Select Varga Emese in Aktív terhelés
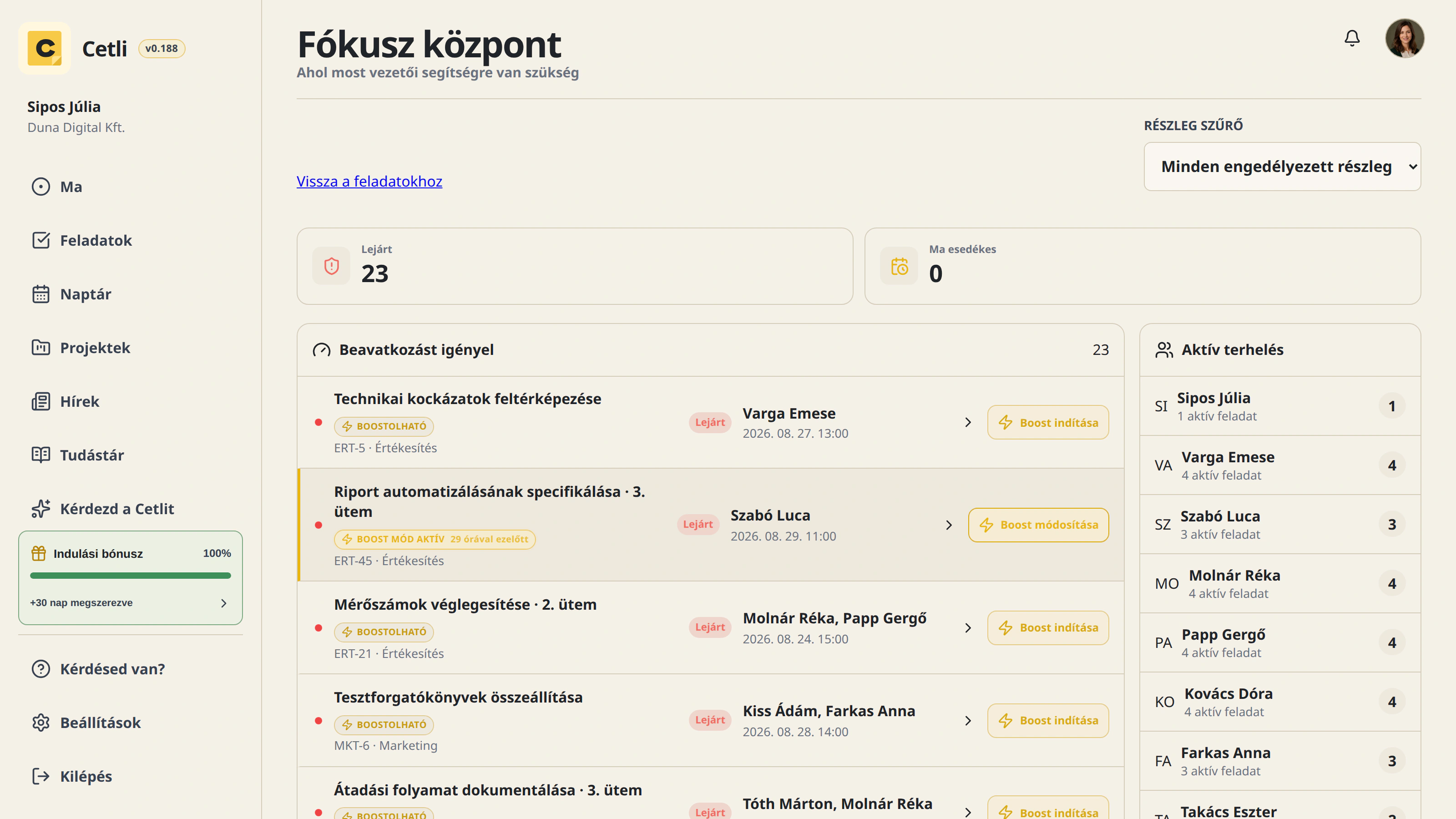The image size is (1456, 819). tap(1280, 465)
